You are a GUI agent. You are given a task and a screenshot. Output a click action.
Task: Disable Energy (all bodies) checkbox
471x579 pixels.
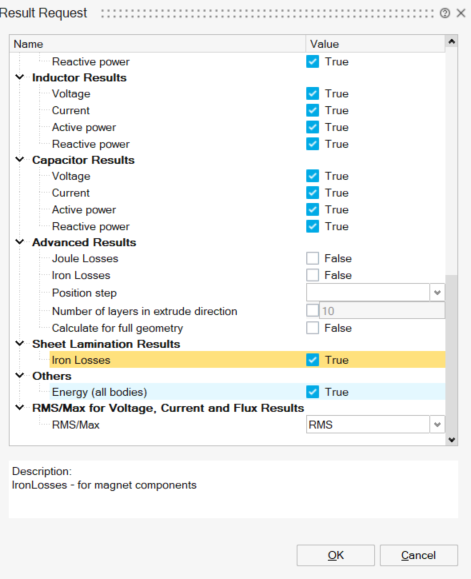(x=312, y=392)
